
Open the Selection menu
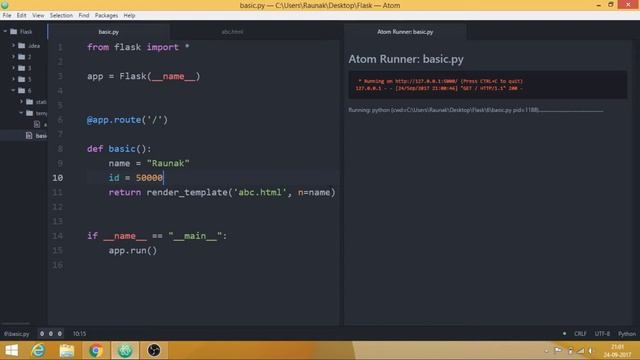click(x=61, y=15)
